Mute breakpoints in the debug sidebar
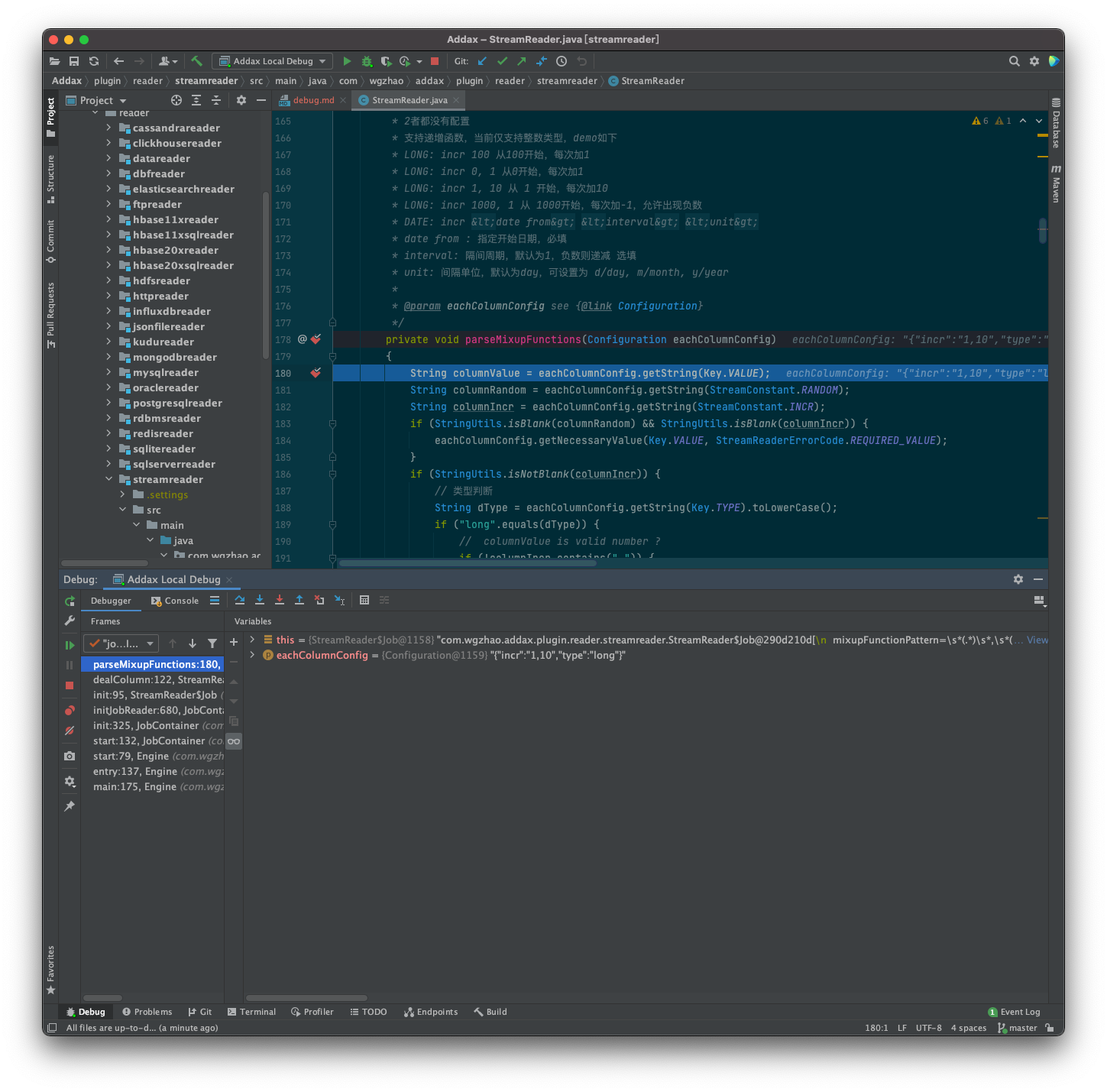Image resolution: width=1107 pixels, height=1092 pixels. coord(70,730)
